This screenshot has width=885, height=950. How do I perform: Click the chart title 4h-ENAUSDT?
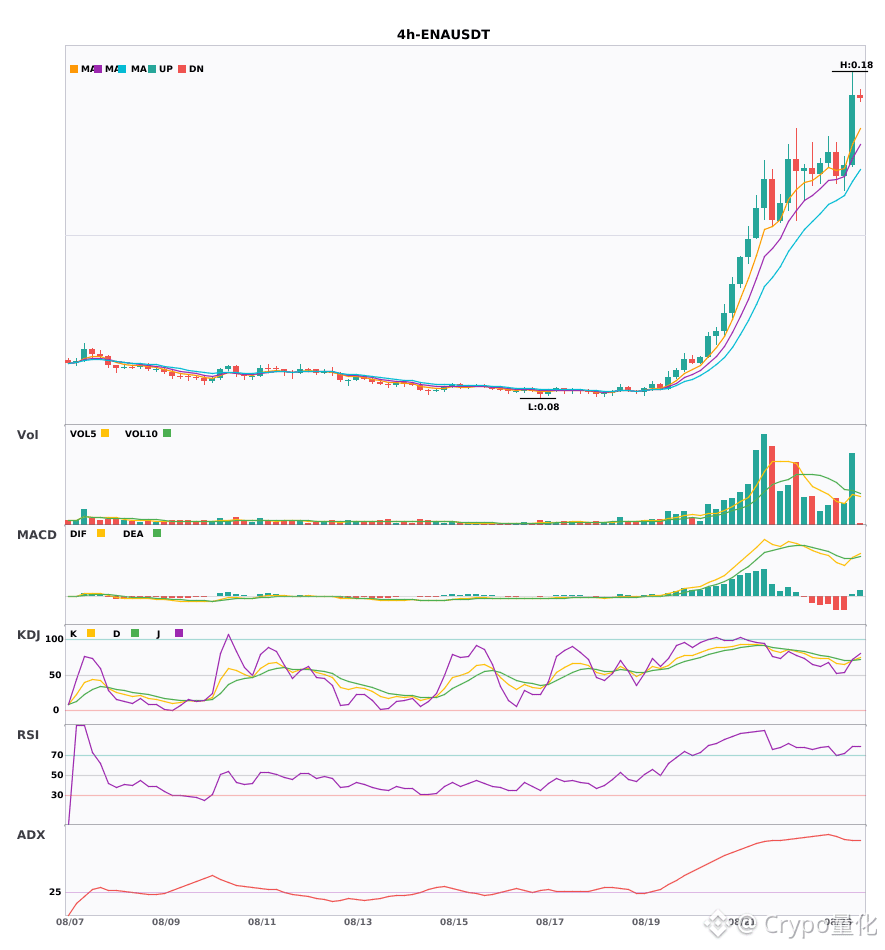pyautogui.click(x=443, y=35)
